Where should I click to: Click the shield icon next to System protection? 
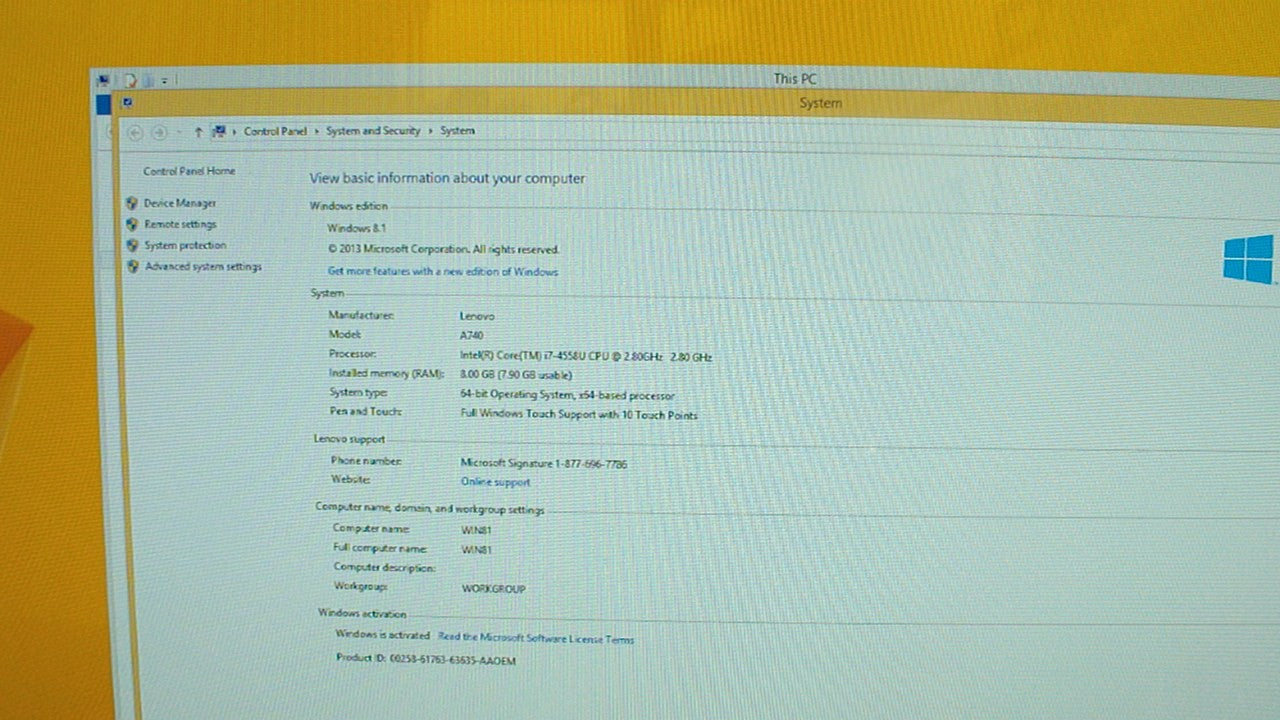[132, 245]
